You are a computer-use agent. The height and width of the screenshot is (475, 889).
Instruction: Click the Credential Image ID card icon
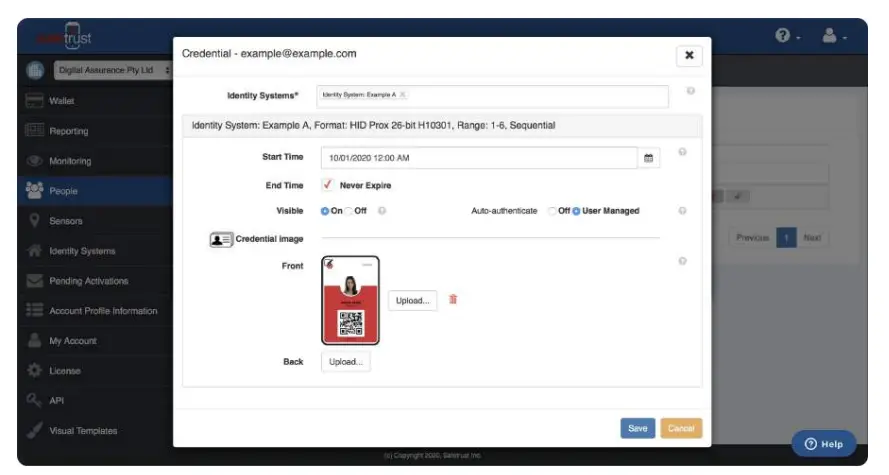221,240
